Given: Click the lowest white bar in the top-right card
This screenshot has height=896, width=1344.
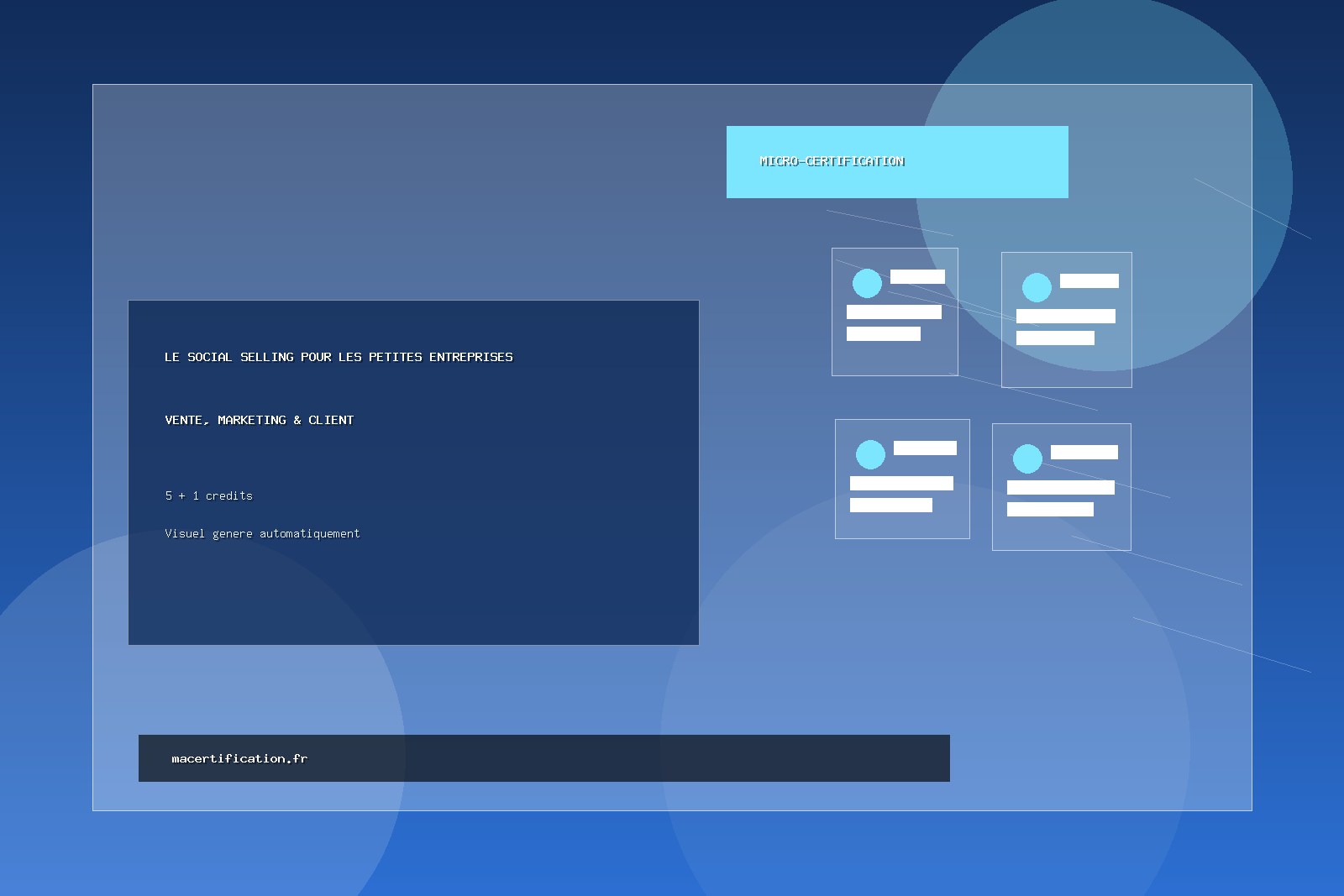Looking at the screenshot, I should pyautogui.click(x=1055, y=338).
